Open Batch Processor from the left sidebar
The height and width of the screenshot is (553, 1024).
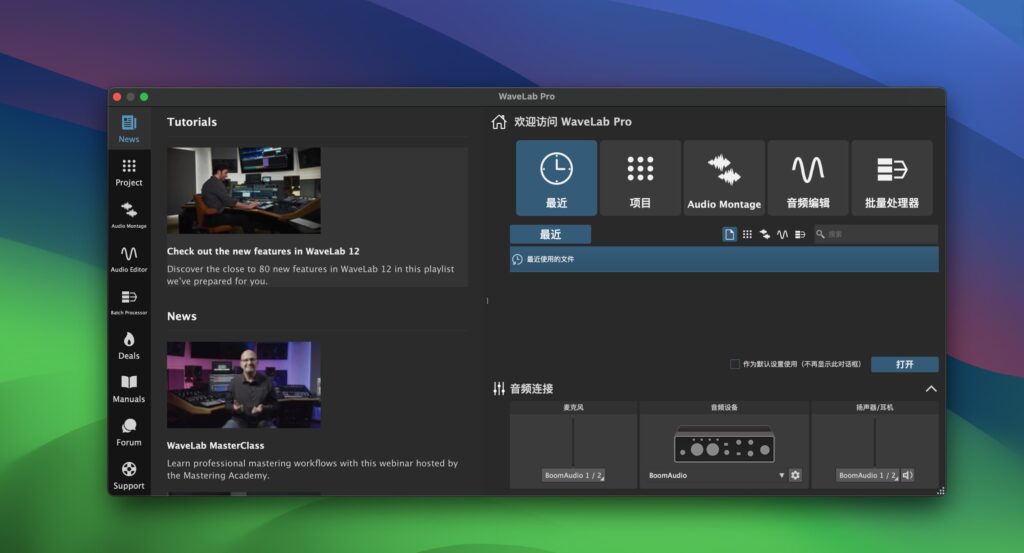click(x=129, y=302)
